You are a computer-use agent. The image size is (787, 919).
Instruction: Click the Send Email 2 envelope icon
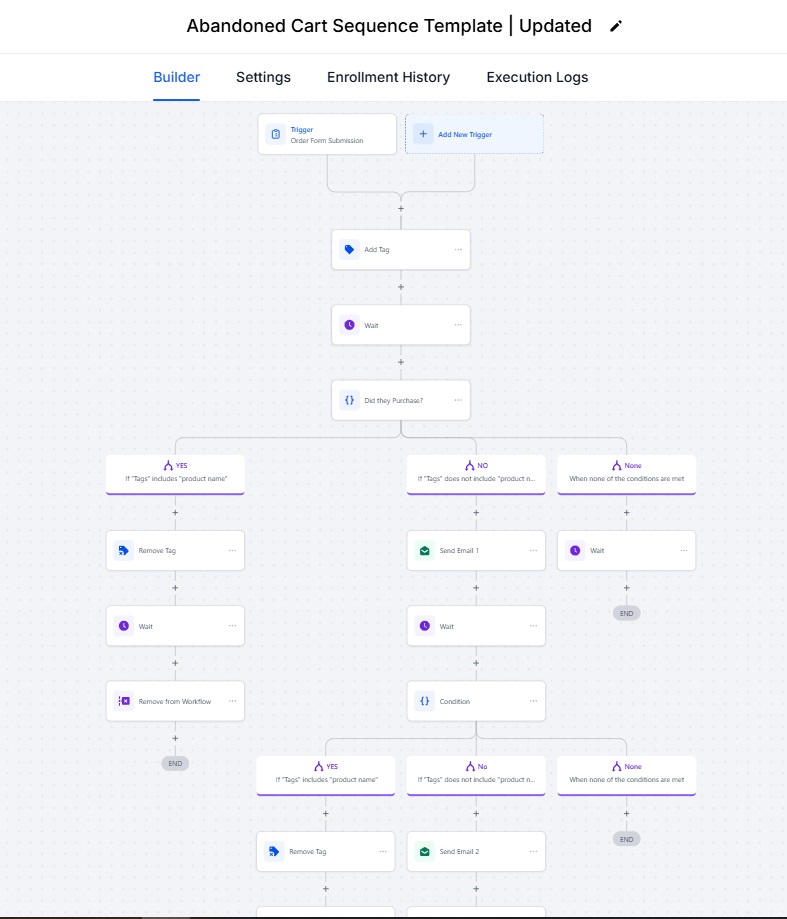click(424, 852)
